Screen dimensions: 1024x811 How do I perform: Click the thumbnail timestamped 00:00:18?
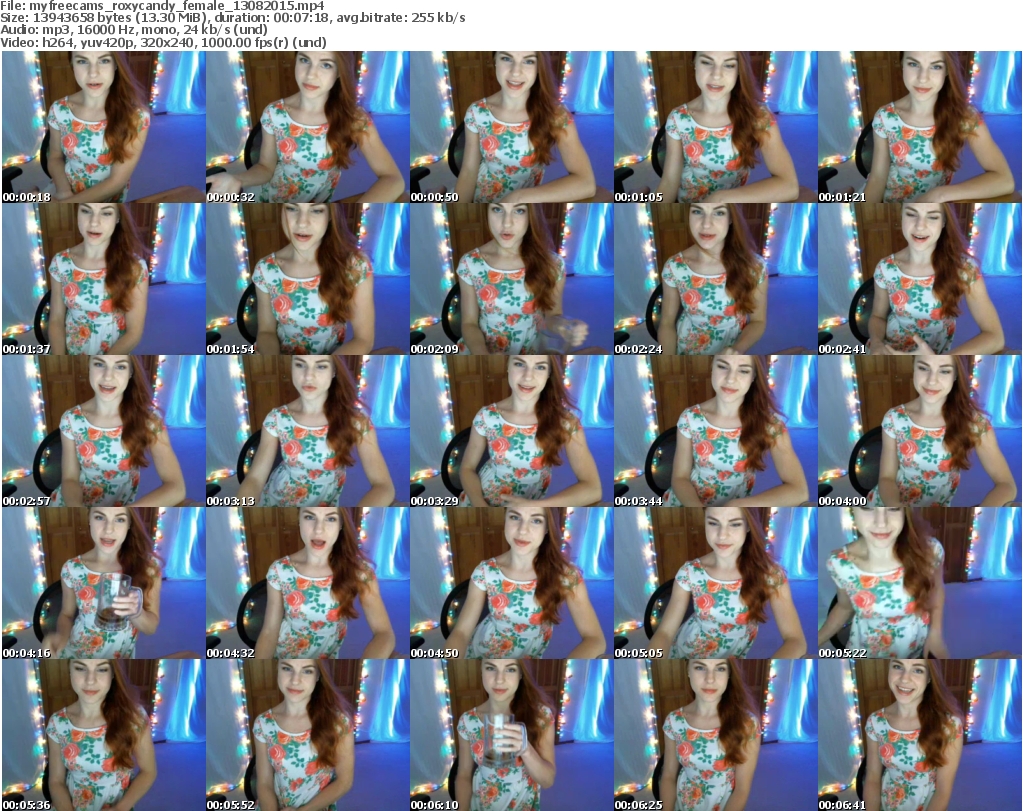[x=103, y=127]
